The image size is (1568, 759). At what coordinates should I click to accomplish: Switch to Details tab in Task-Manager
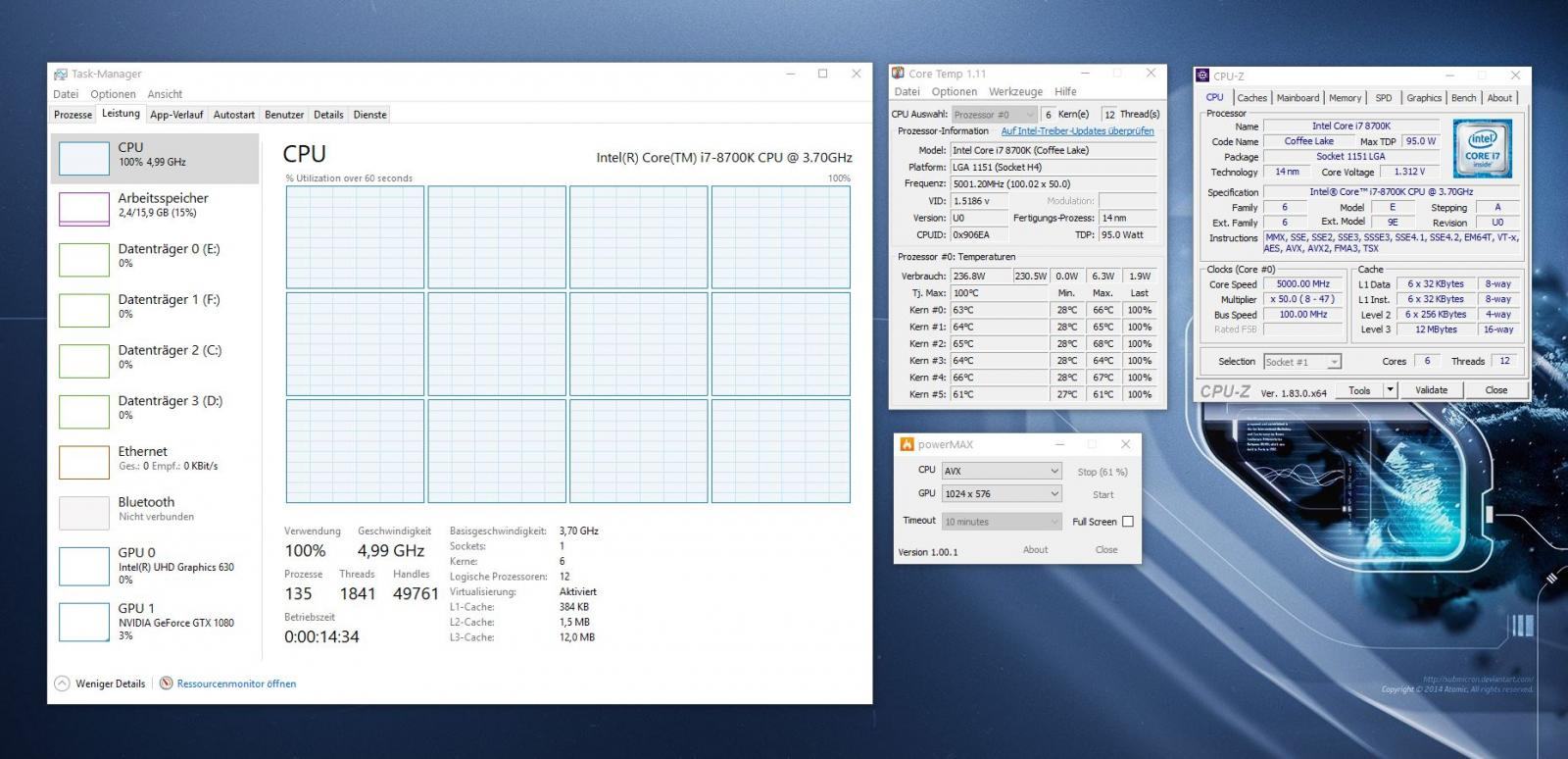click(328, 115)
